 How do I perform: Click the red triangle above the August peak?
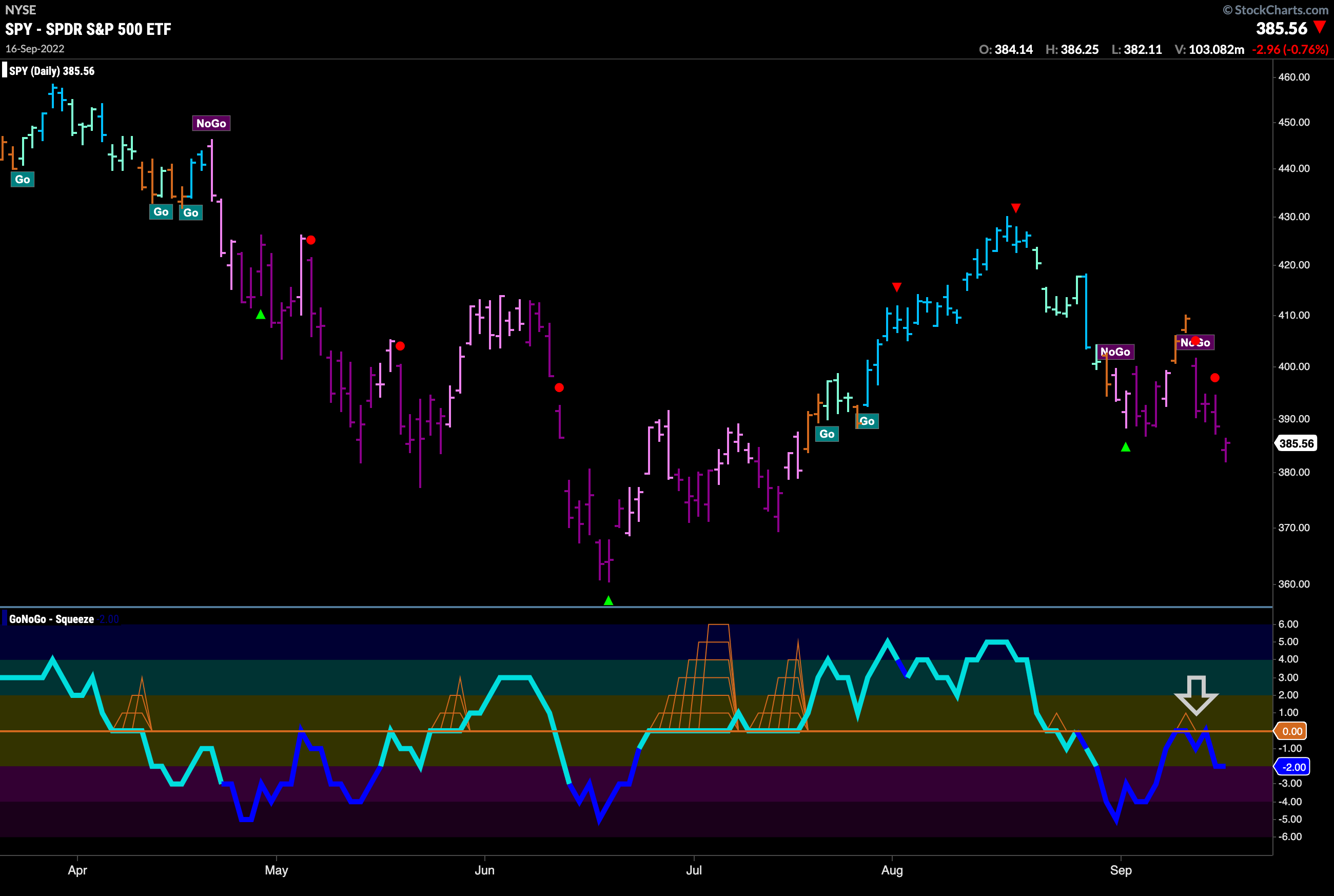(x=1015, y=208)
